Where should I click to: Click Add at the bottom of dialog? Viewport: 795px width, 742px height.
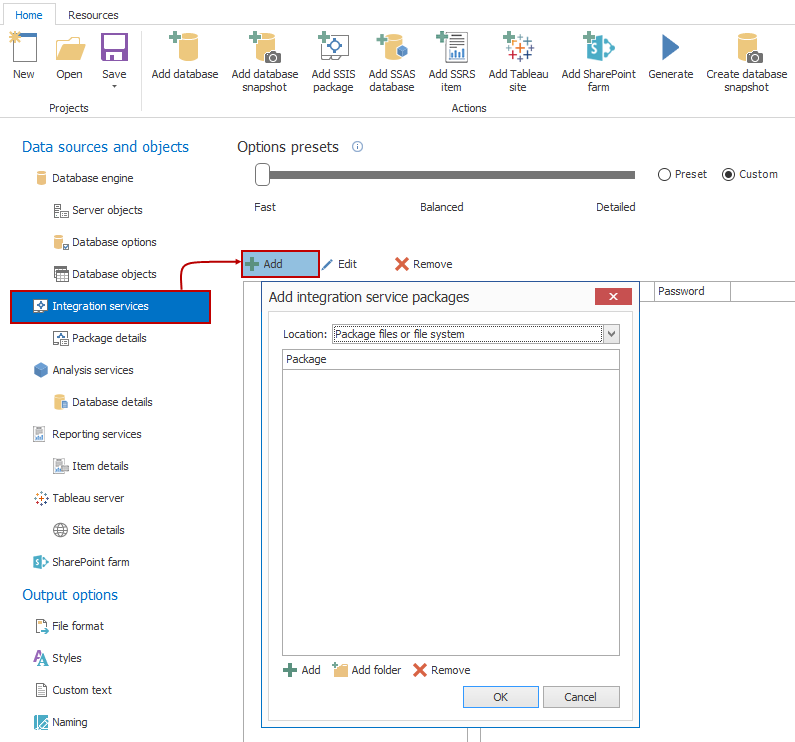click(x=302, y=670)
